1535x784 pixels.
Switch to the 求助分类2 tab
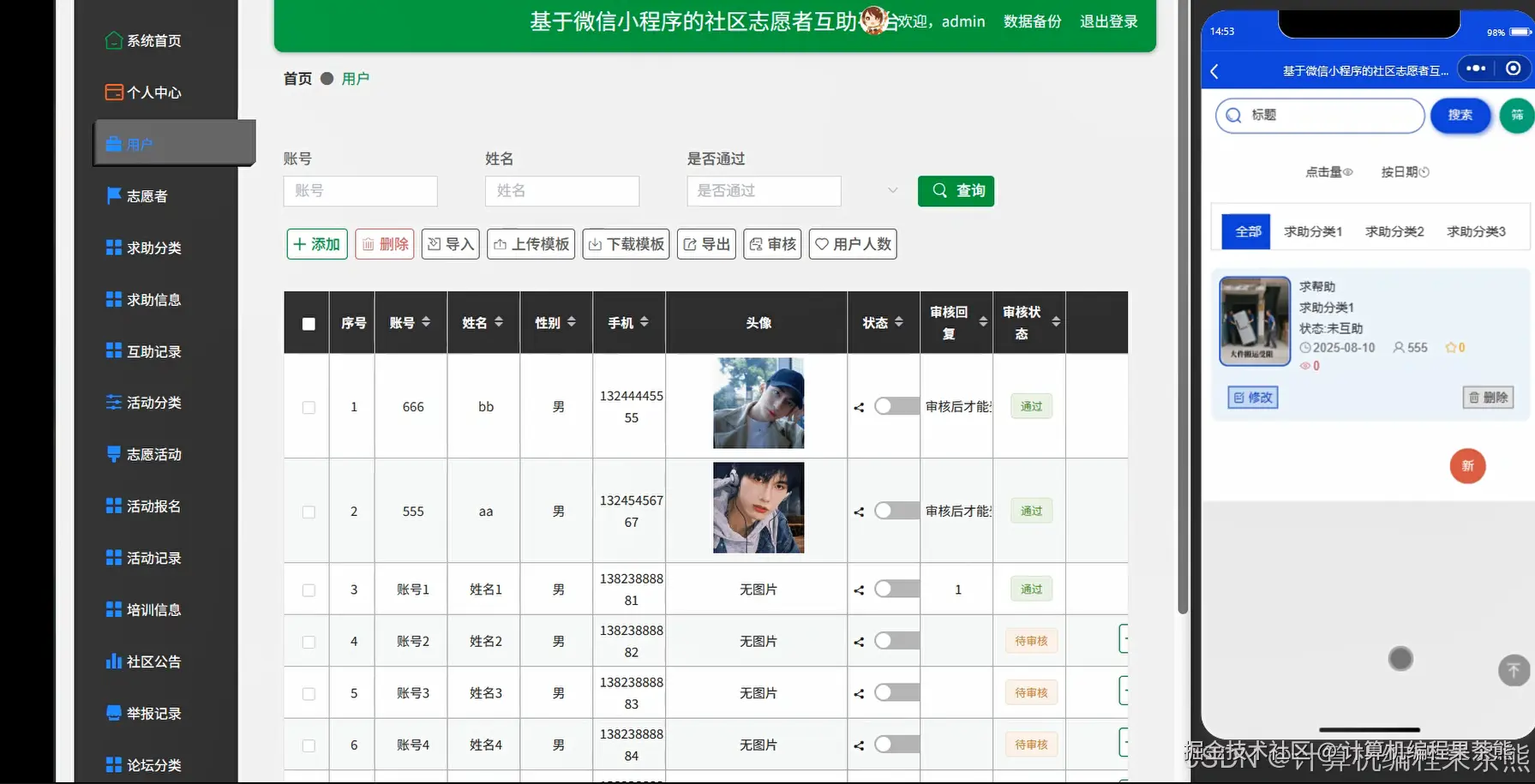tap(1394, 230)
